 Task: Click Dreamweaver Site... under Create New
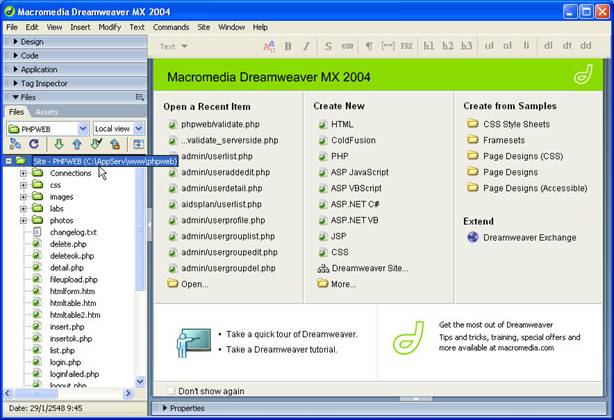[370, 268]
